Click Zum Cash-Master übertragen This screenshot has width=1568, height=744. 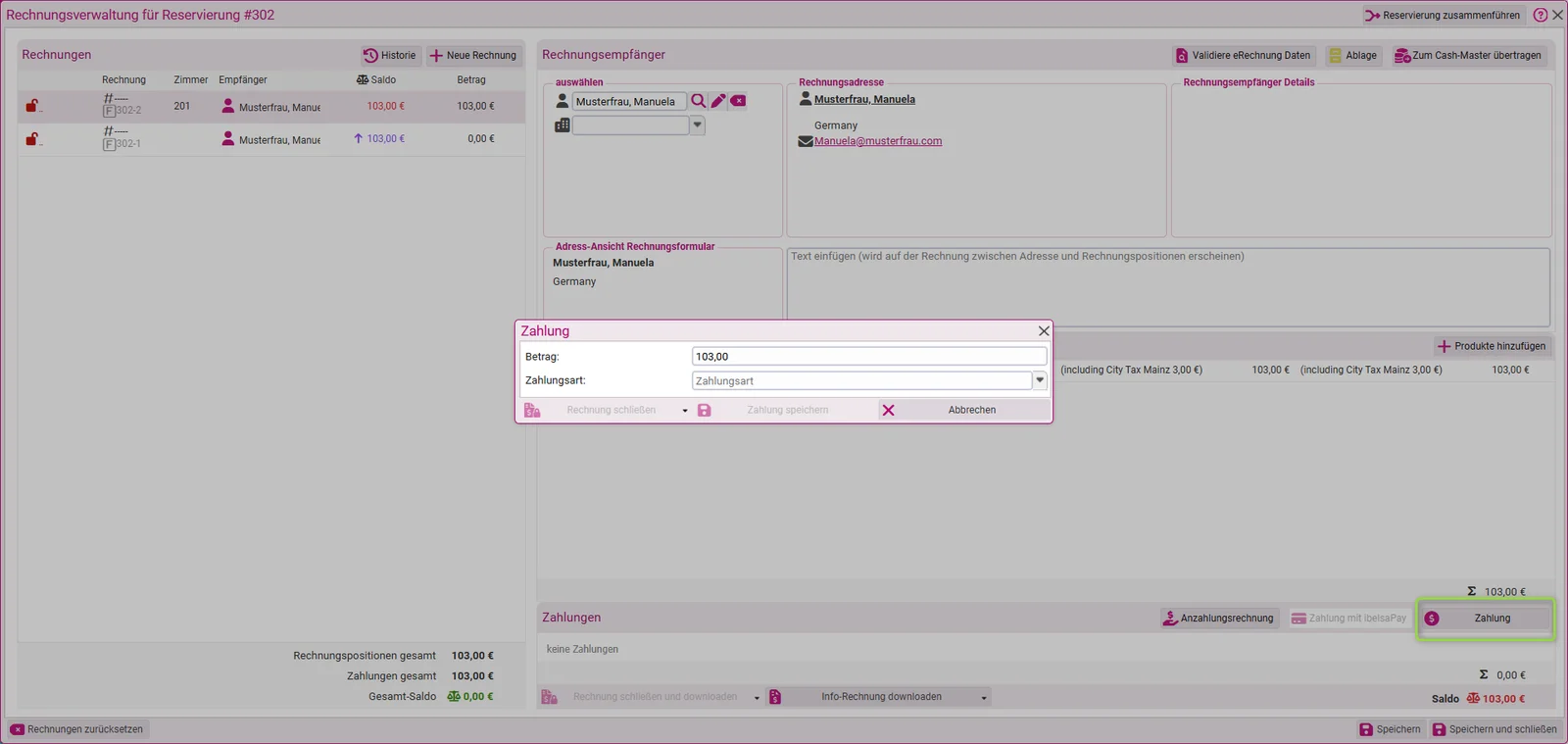coord(1468,56)
